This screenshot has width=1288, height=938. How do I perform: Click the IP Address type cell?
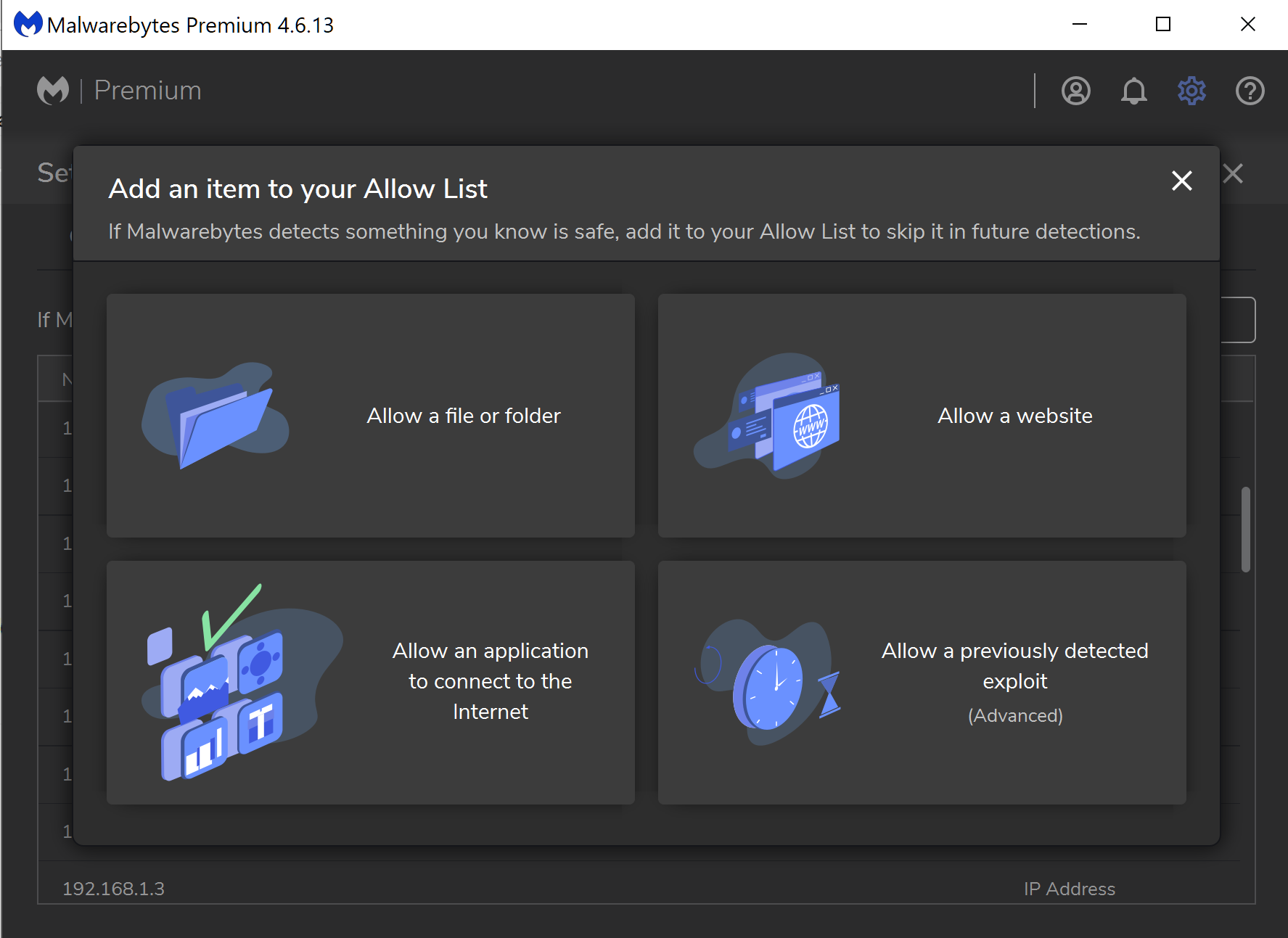pos(1070,889)
